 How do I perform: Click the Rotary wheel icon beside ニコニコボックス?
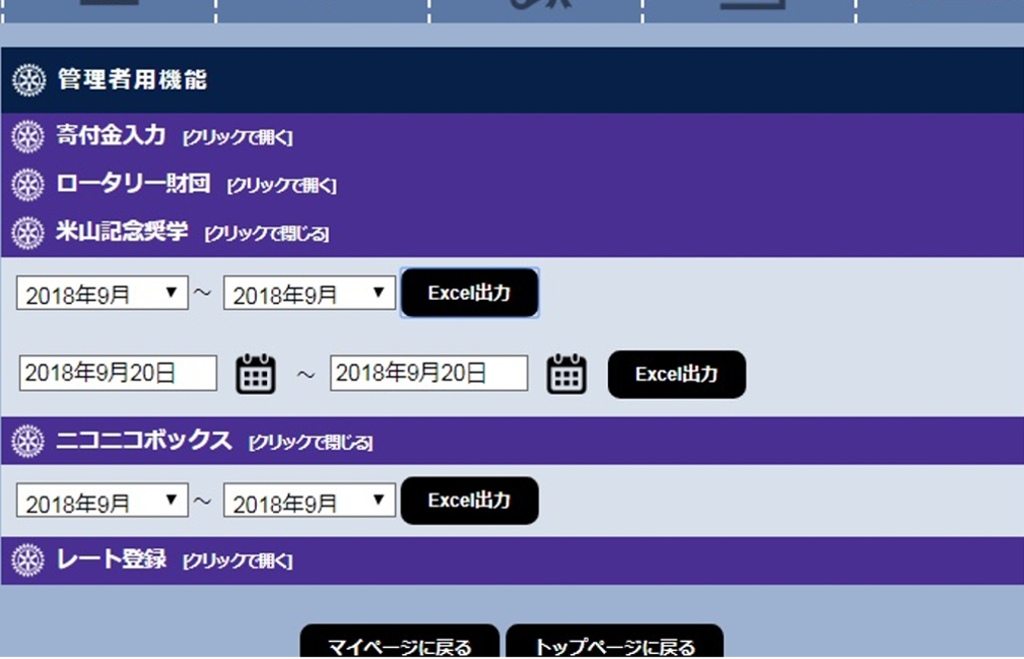point(29,440)
